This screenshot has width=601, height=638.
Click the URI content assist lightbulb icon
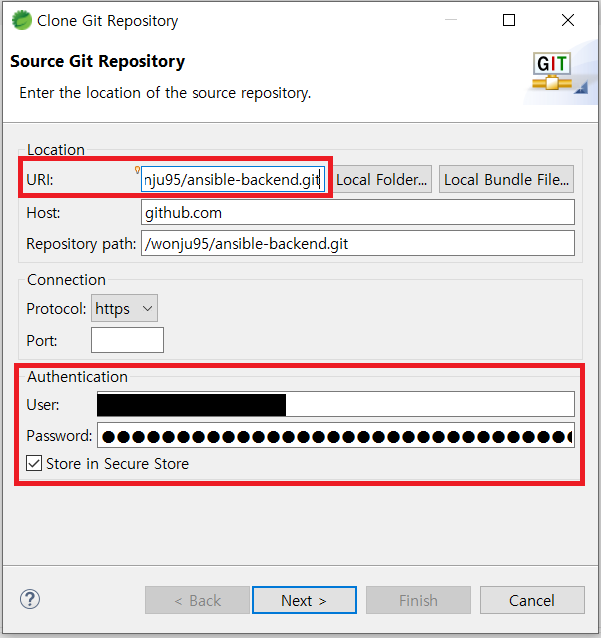(x=137, y=170)
